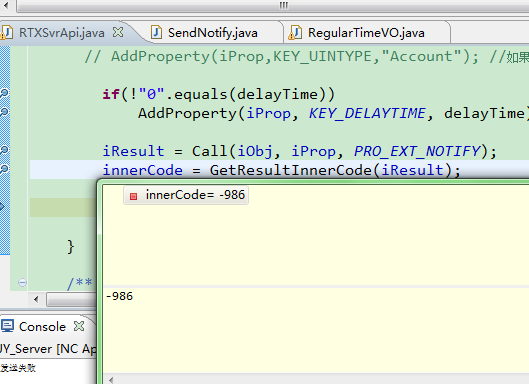The image size is (529, 384).
Task: Select the RTXSvrApi.java tab
Action: 62,33
